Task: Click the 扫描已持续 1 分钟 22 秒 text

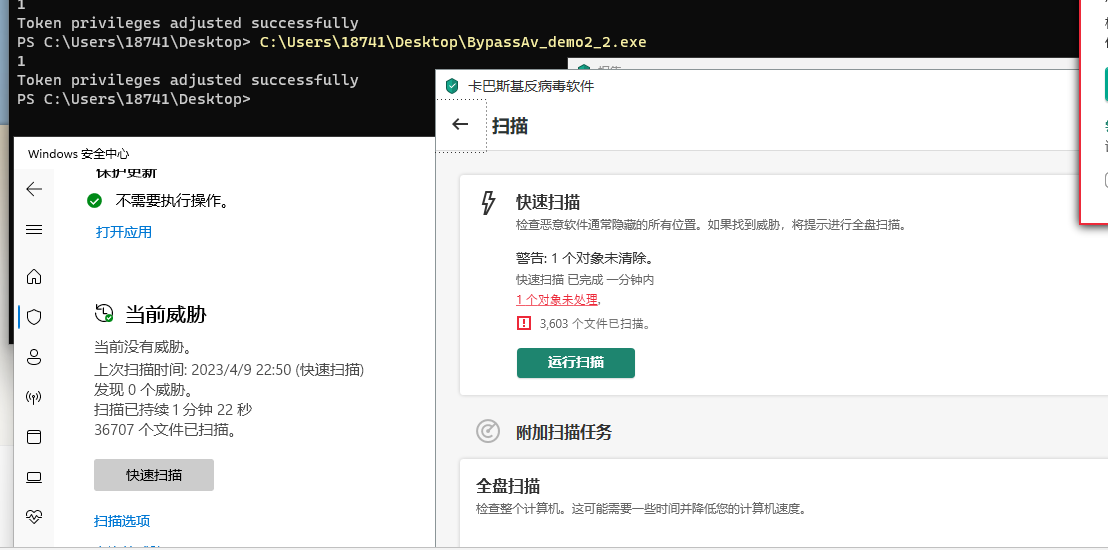Action: (x=173, y=409)
